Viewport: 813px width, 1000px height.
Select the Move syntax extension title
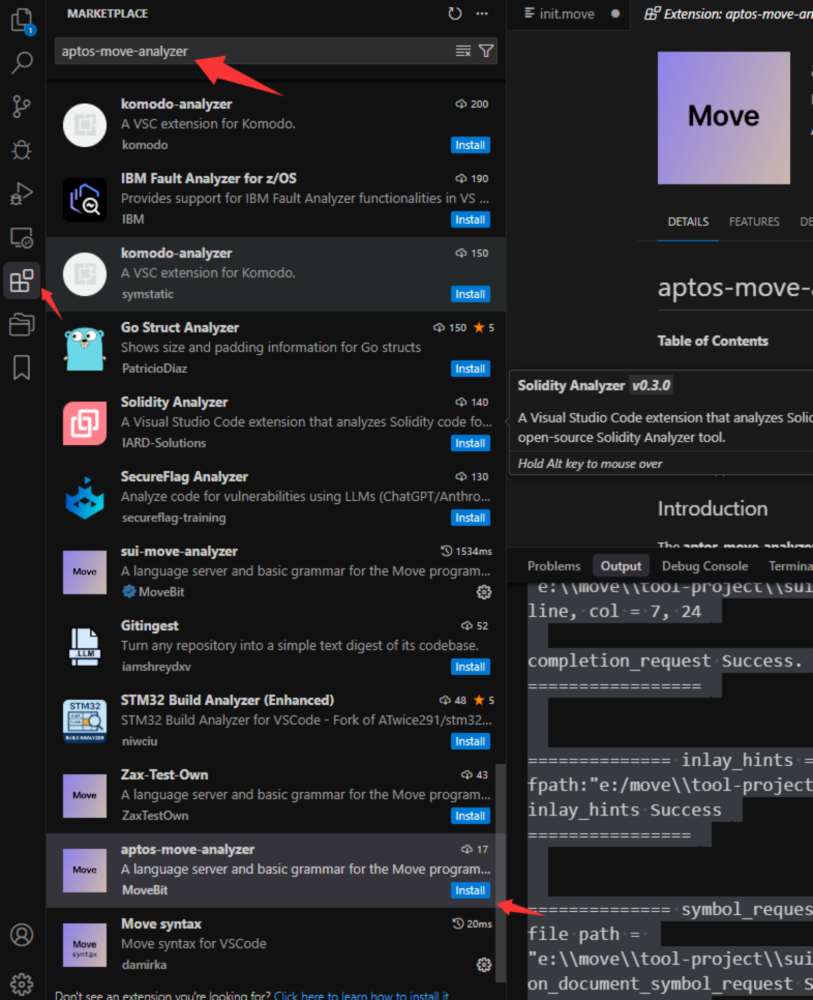(x=161, y=924)
